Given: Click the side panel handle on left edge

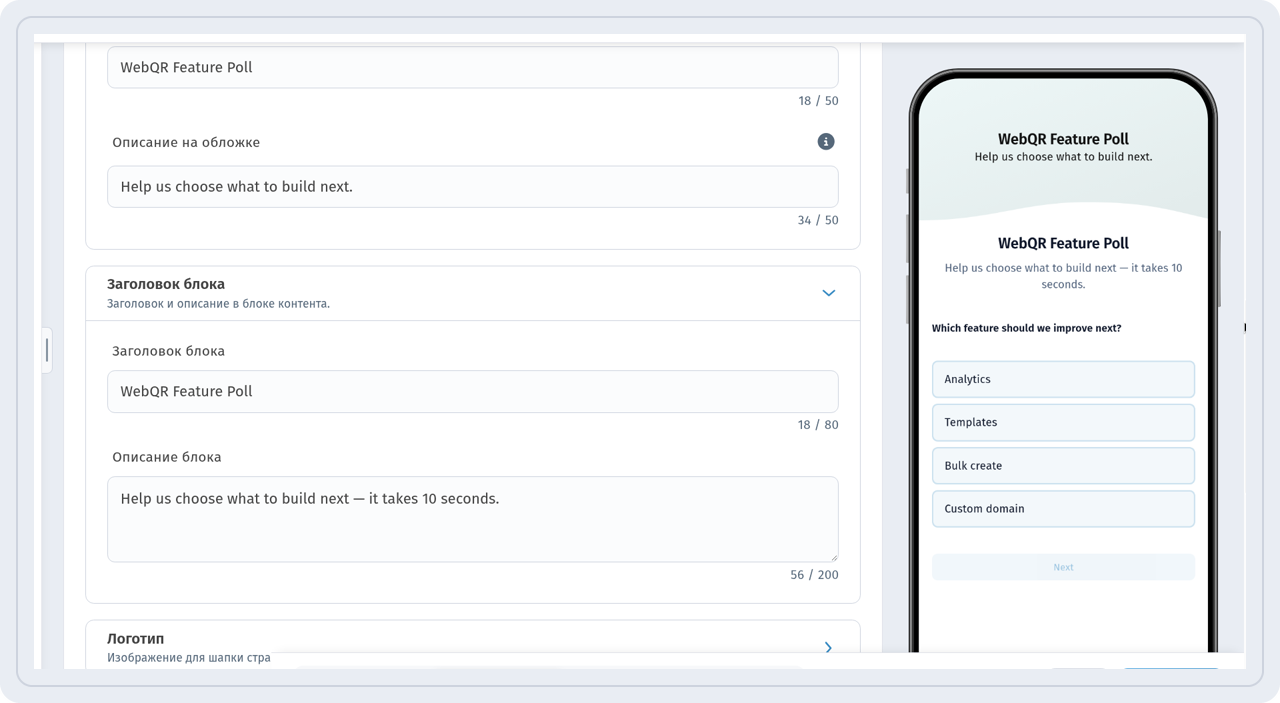Looking at the screenshot, I should tap(46, 350).
